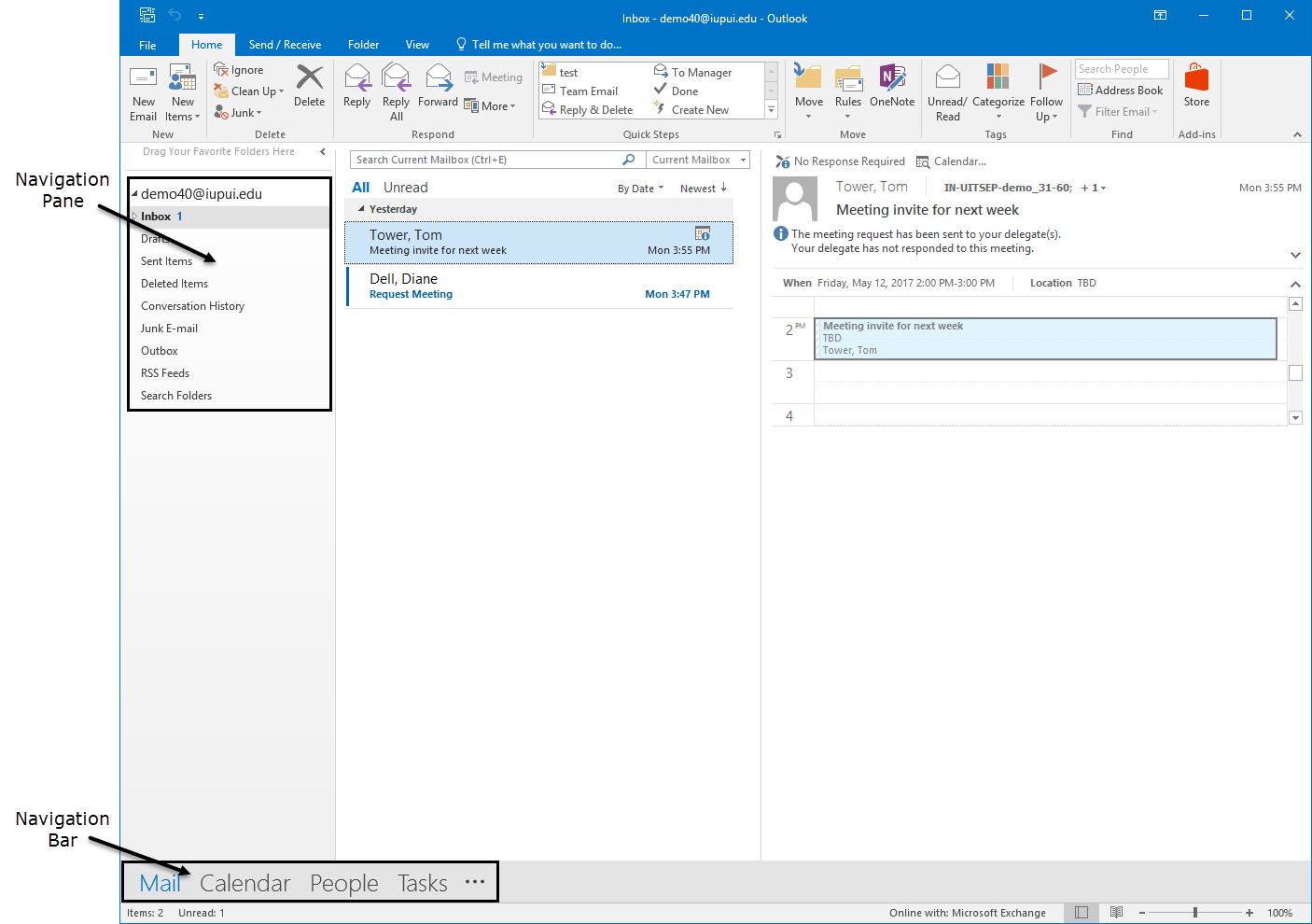Image resolution: width=1312 pixels, height=924 pixels.
Task: Open the Rules menu
Action: pyautogui.click(x=847, y=92)
